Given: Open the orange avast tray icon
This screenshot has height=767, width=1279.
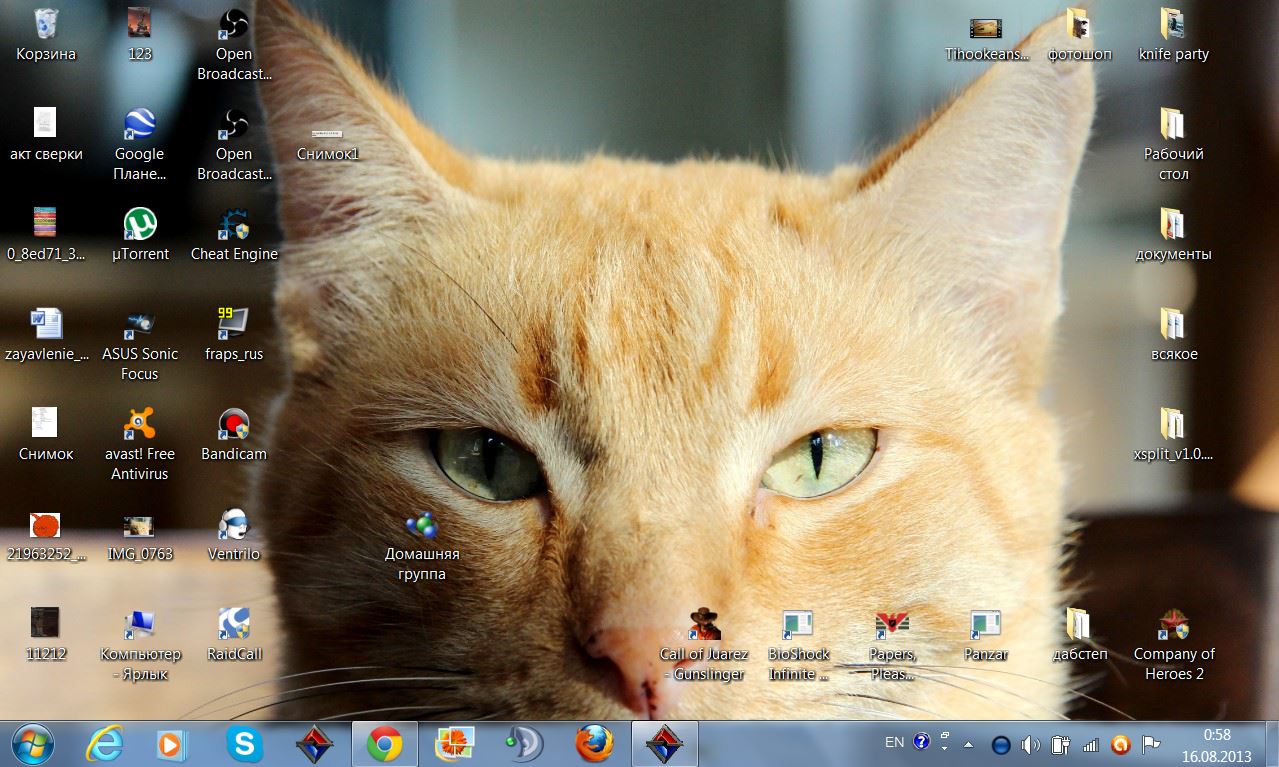Looking at the screenshot, I should coord(1121,744).
